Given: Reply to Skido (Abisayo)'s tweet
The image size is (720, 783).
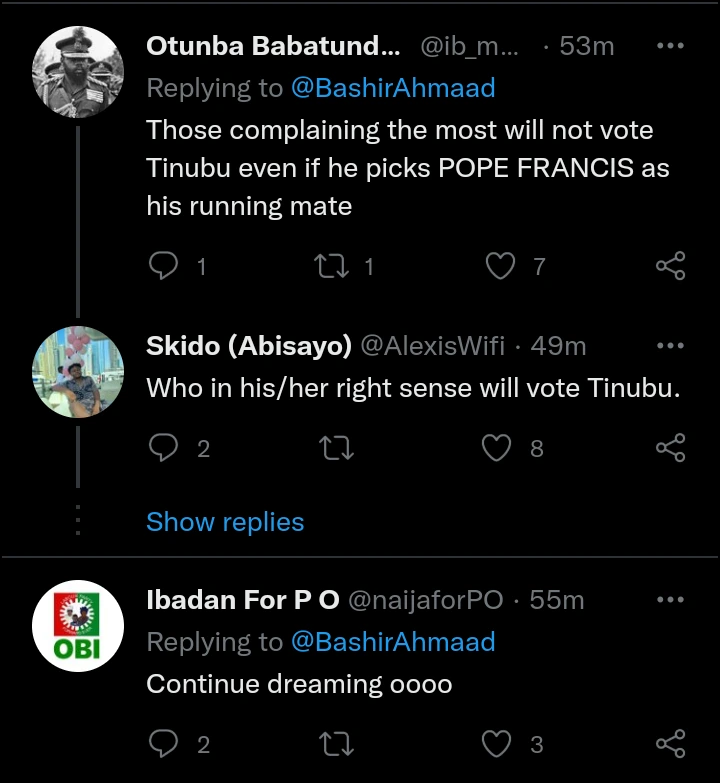Looking at the screenshot, I should pos(163,448).
